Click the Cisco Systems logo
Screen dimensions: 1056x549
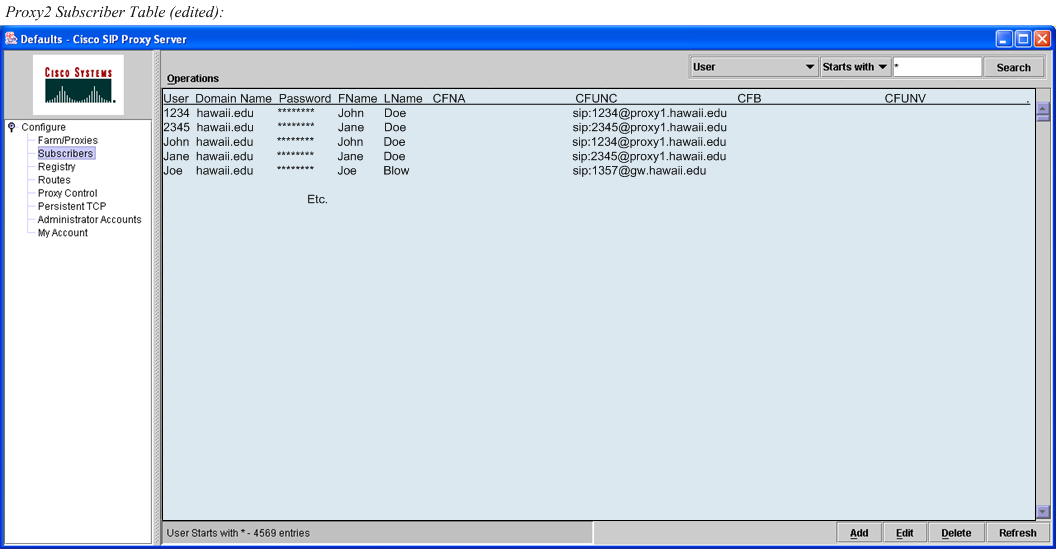point(78,85)
